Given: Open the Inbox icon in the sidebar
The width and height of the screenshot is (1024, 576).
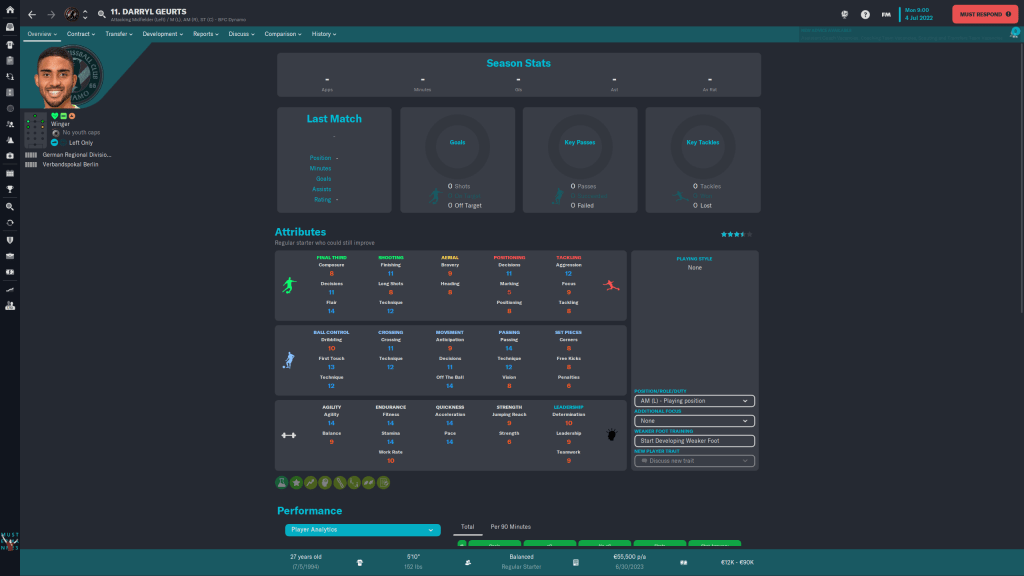Looking at the screenshot, I should tap(9, 27).
